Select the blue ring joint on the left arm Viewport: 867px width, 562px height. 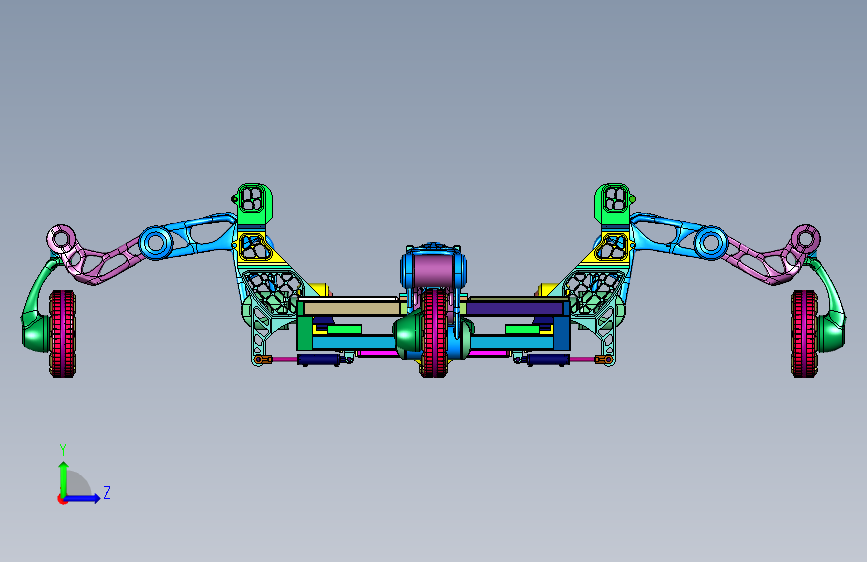155,242
